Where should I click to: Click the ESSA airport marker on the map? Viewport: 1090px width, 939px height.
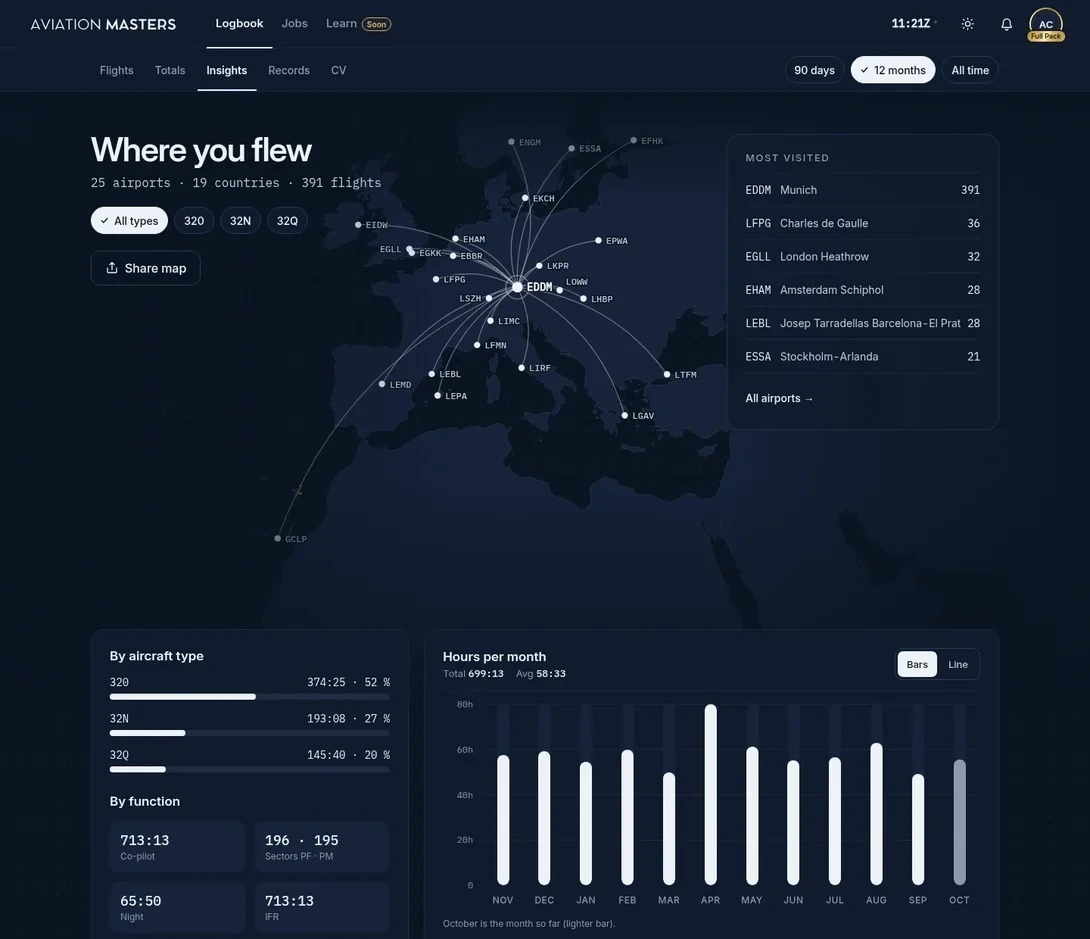pos(571,148)
